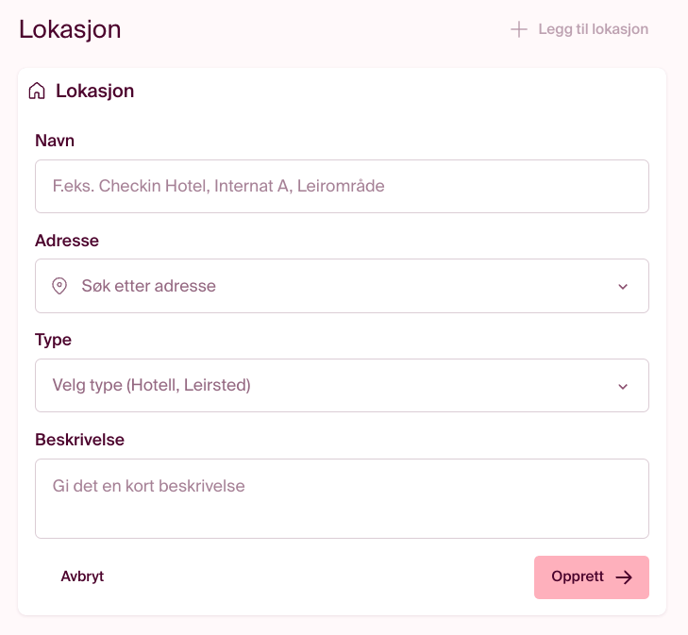This screenshot has width=688, height=635.
Task: Focus the Beskrivelse text area
Action: click(x=342, y=498)
